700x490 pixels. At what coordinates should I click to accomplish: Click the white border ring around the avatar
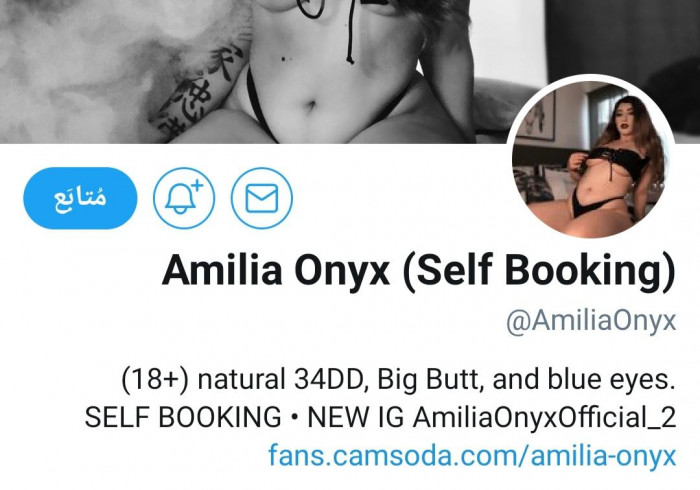[x=591, y=78]
